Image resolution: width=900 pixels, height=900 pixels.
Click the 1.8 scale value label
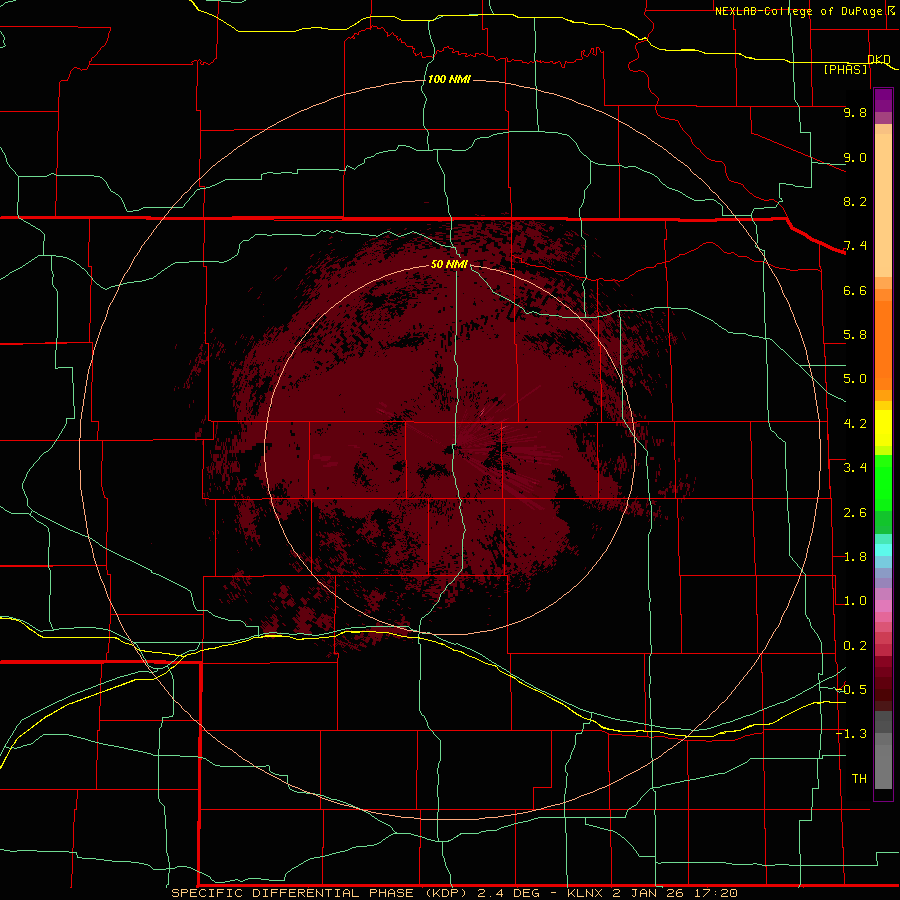[855, 557]
